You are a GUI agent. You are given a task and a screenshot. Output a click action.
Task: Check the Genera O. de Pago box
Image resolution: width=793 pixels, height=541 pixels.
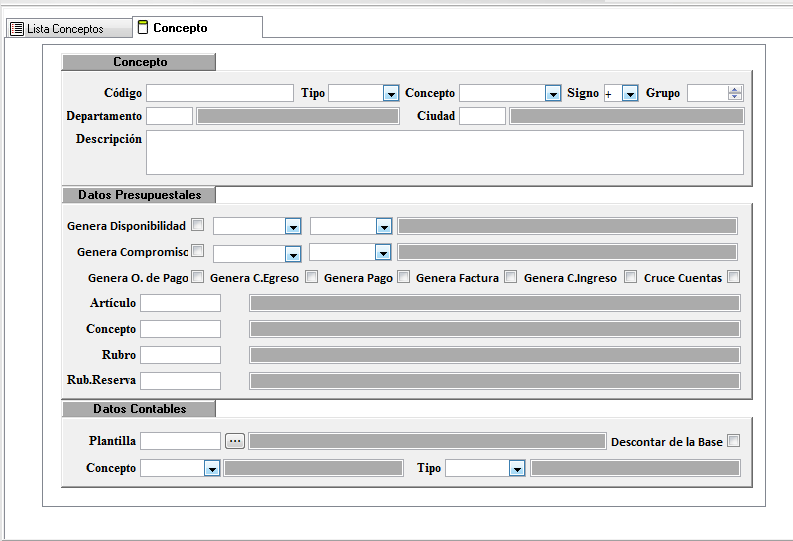pyautogui.click(x=198, y=277)
